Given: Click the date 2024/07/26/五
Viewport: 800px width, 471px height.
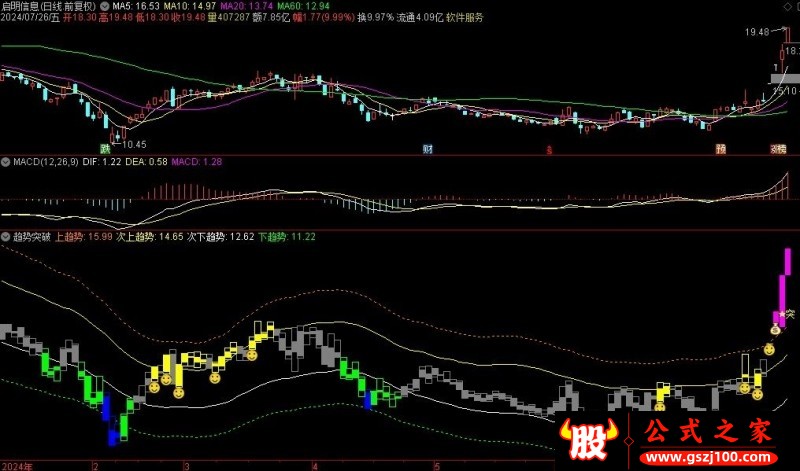Looking at the screenshot, I should (x=31, y=18).
